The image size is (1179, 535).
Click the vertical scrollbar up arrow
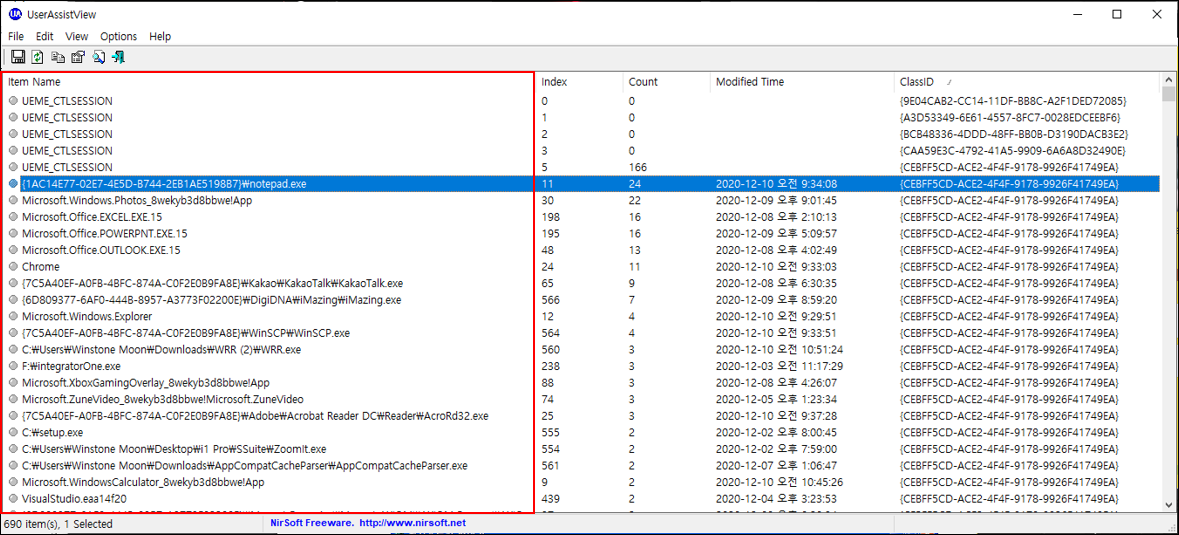point(1168,80)
